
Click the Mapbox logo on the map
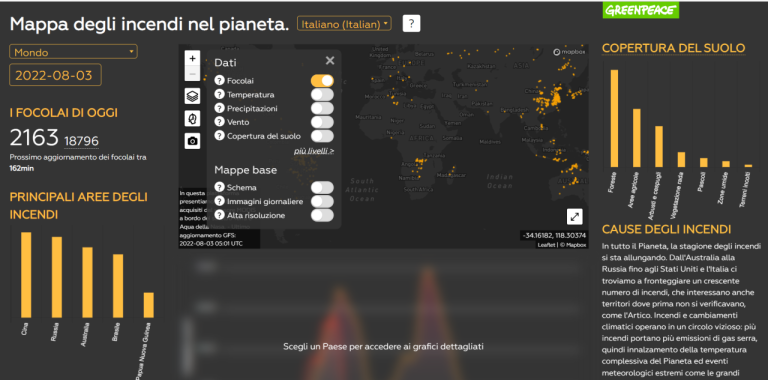[570, 52]
